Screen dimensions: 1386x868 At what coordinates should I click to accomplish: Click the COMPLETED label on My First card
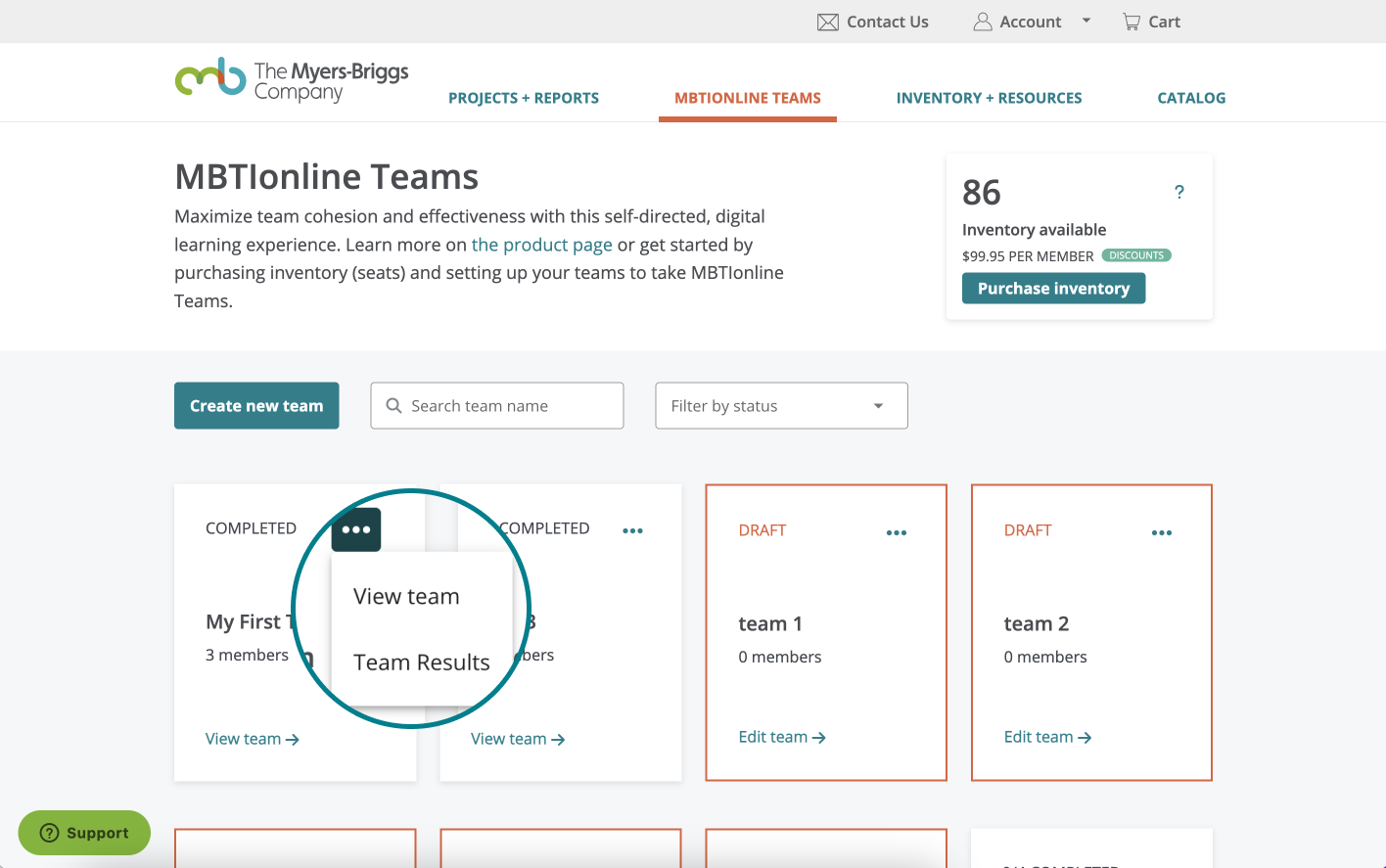(x=251, y=528)
